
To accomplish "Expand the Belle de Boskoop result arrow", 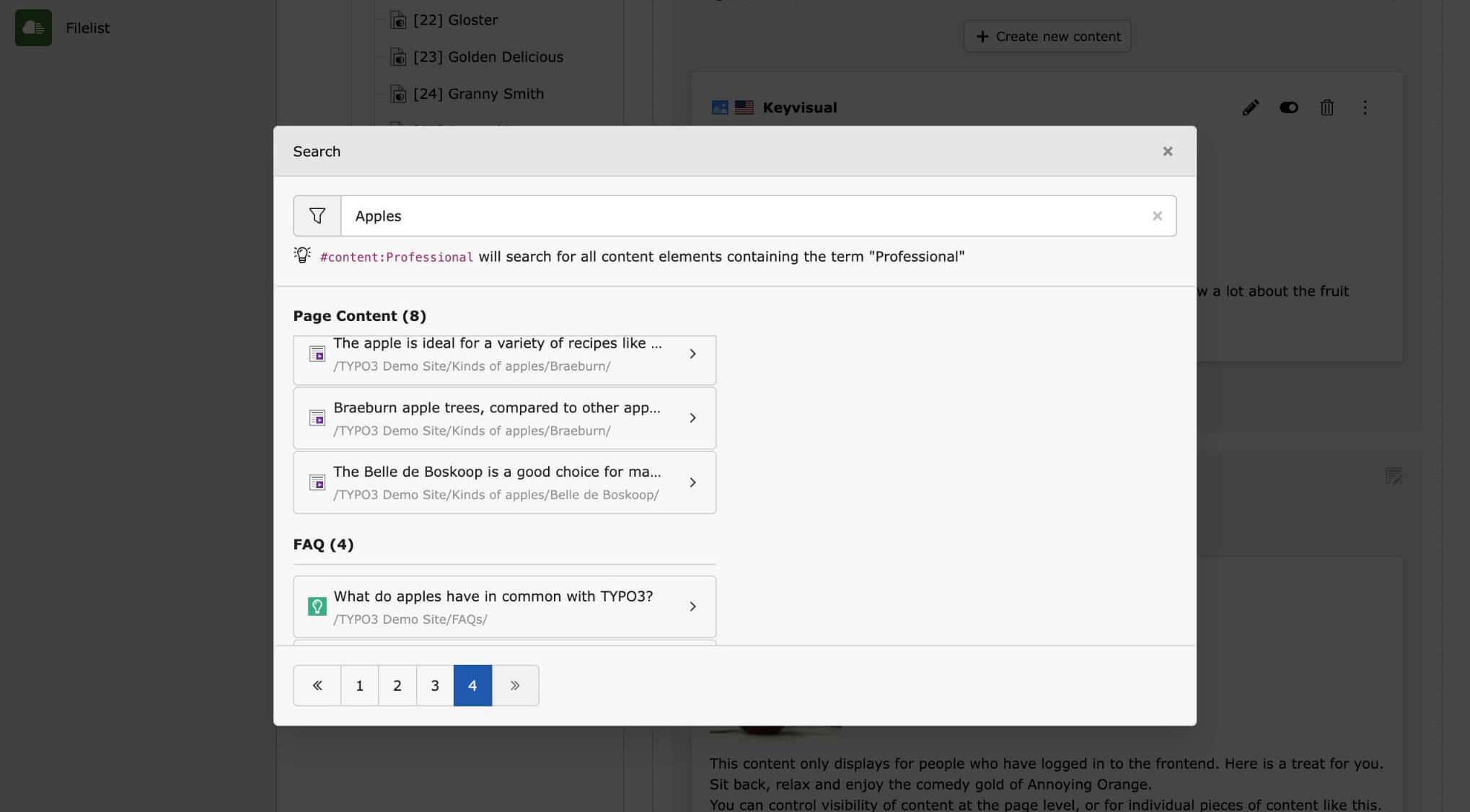I will point(692,482).
